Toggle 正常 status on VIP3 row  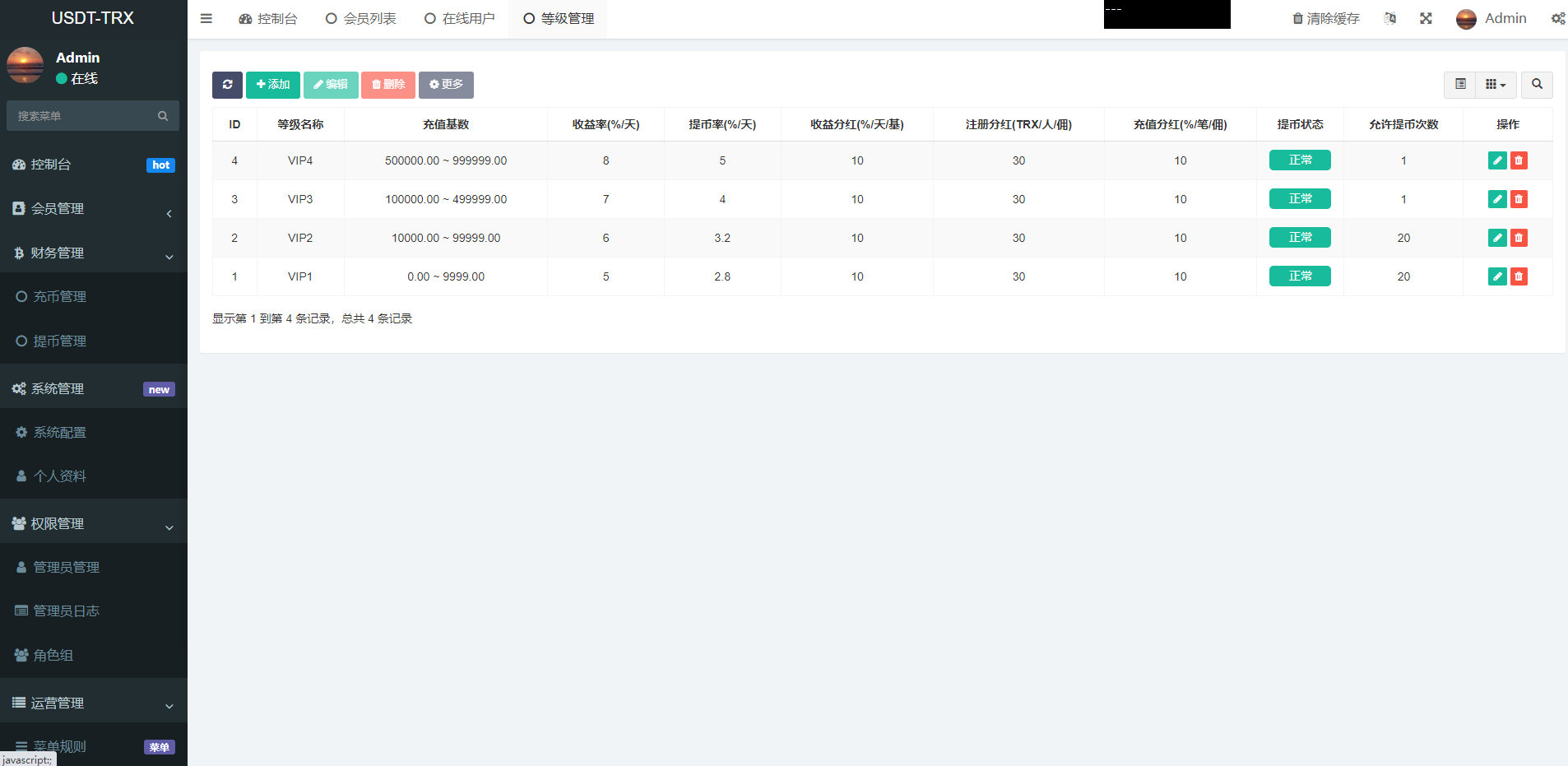1300,198
